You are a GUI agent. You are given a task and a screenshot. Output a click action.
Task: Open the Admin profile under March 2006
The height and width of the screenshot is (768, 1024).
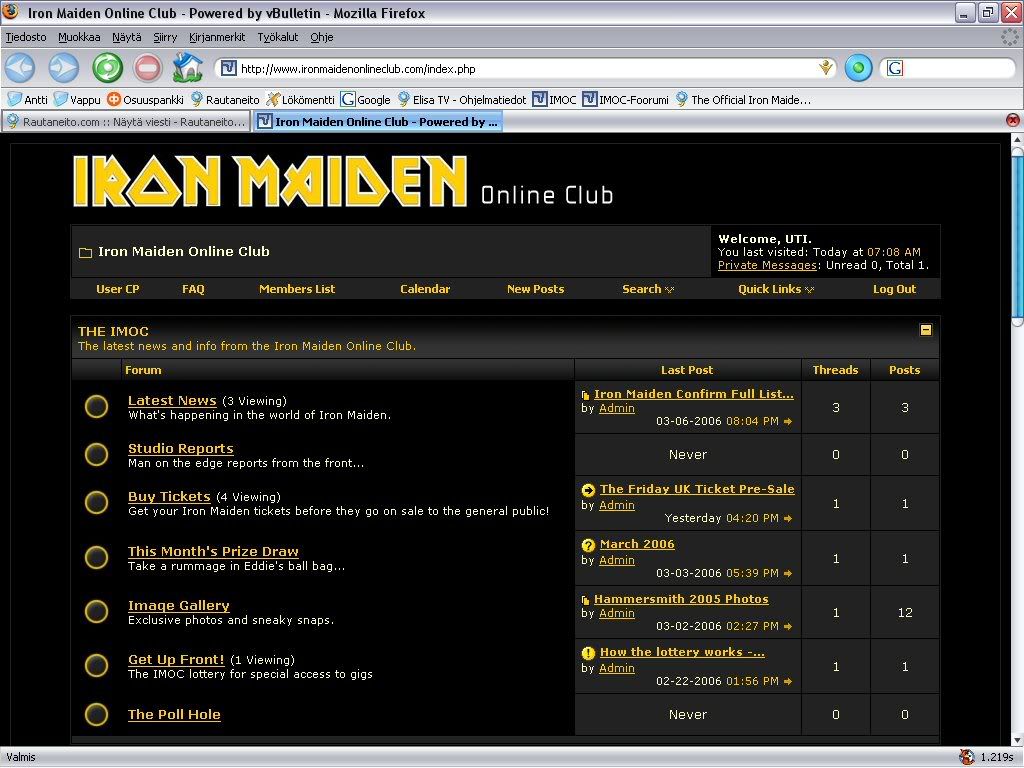(x=617, y=560)
